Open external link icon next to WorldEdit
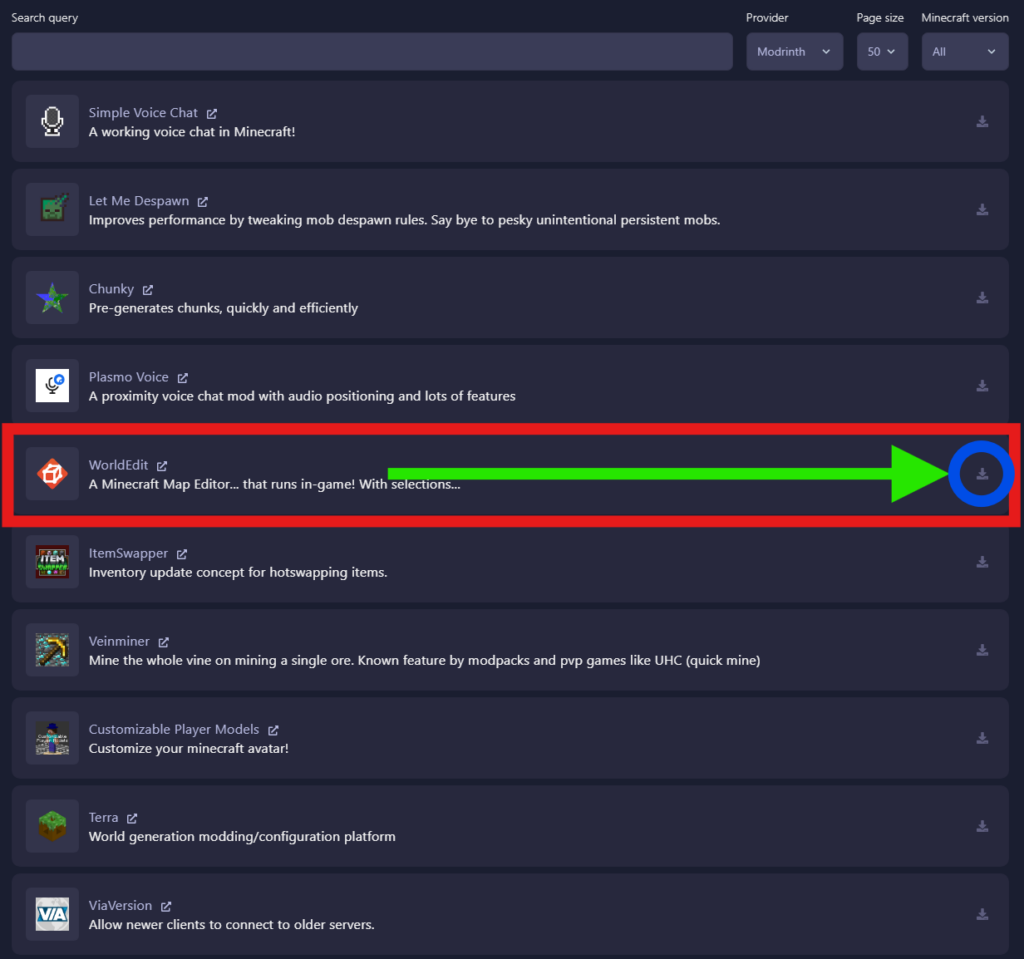The height and width of the screenshot is (959, 1024). [x=162, y=466]
